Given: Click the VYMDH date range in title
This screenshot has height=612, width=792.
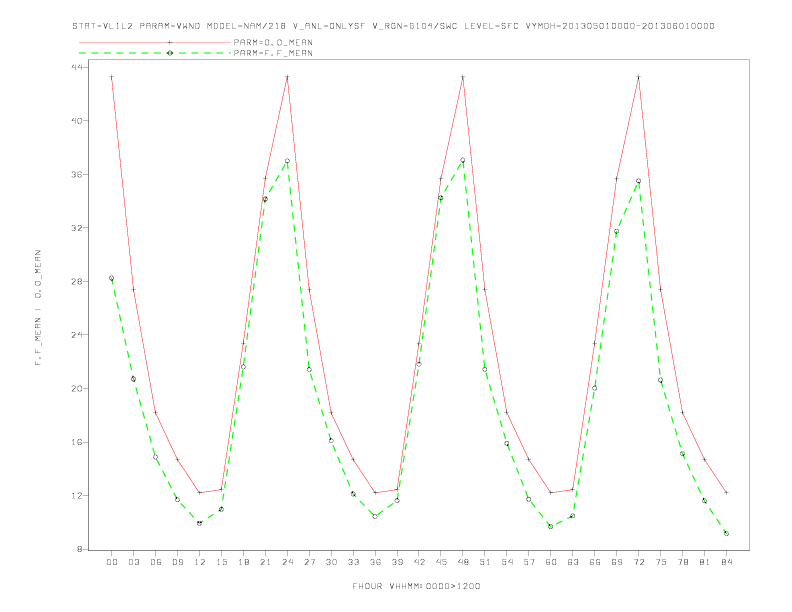Looking at the screenshot, I should click(620, 26).
